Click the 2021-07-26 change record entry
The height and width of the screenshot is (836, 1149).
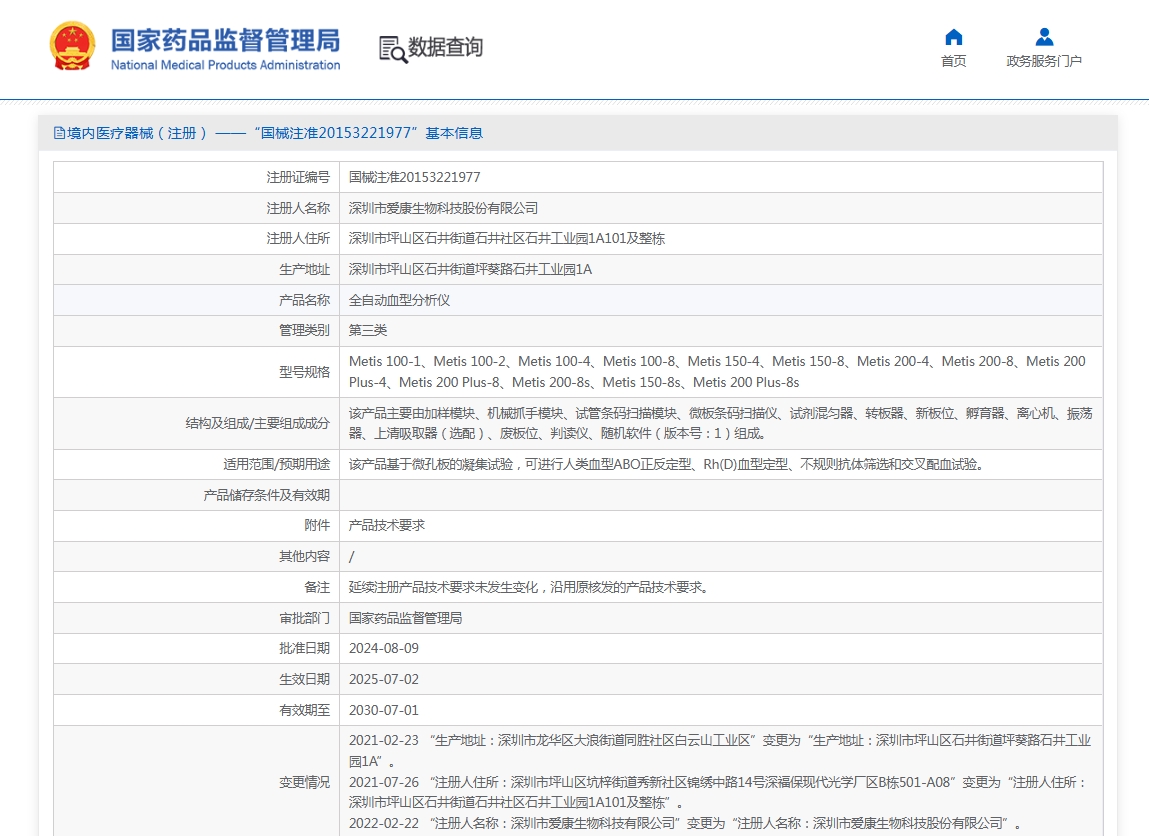717,792
